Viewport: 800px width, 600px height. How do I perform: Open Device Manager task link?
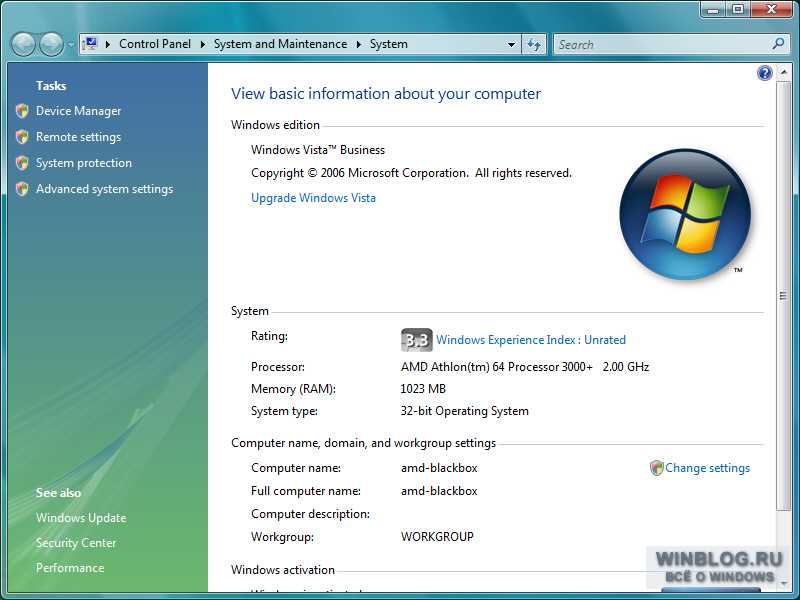[x=78, y=111]
